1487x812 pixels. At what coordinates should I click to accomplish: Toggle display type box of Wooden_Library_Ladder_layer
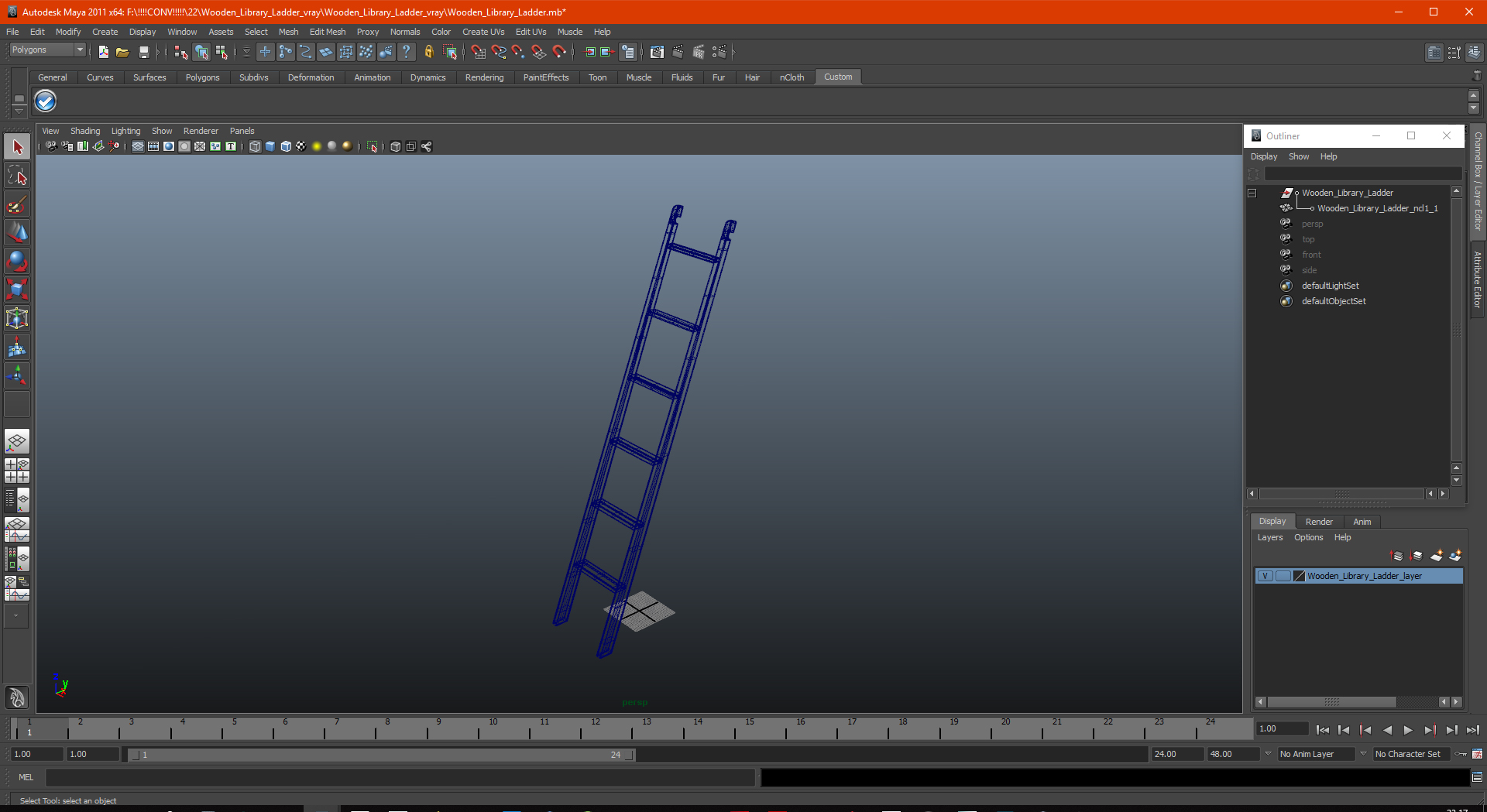[1283, 576]
